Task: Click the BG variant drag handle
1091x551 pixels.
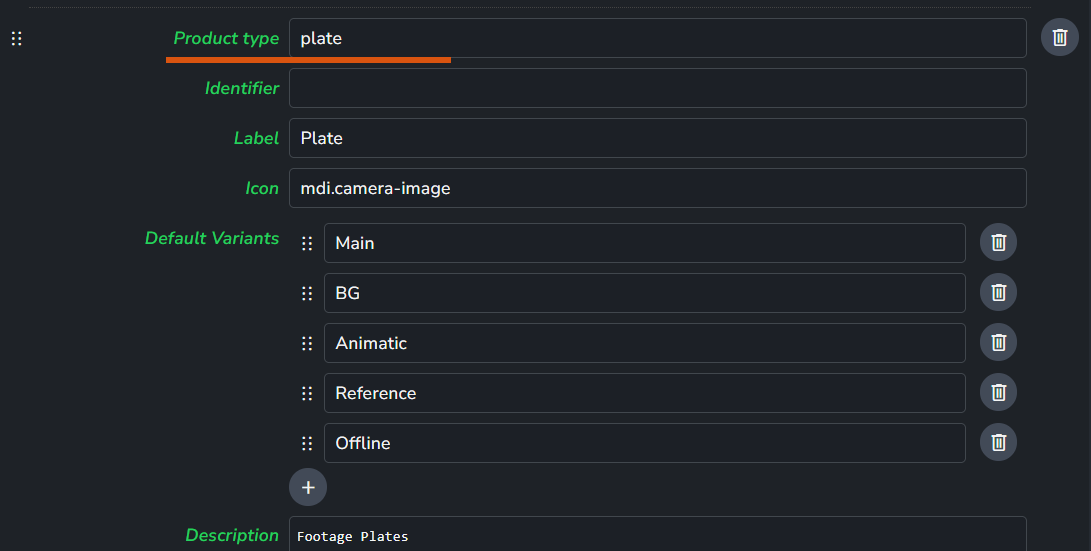Action: pos(307,293)
